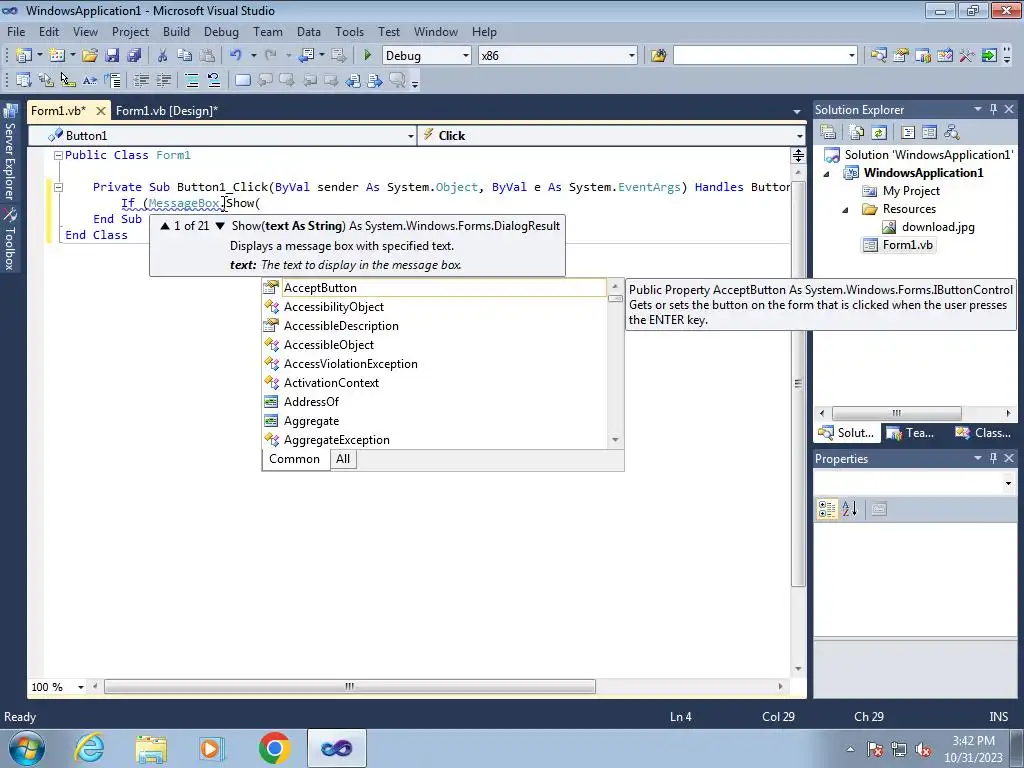Viewport: 1024px width, 768px height.
Task: Click the Comment Out Selected Lines icon
Action: [191, 80]
